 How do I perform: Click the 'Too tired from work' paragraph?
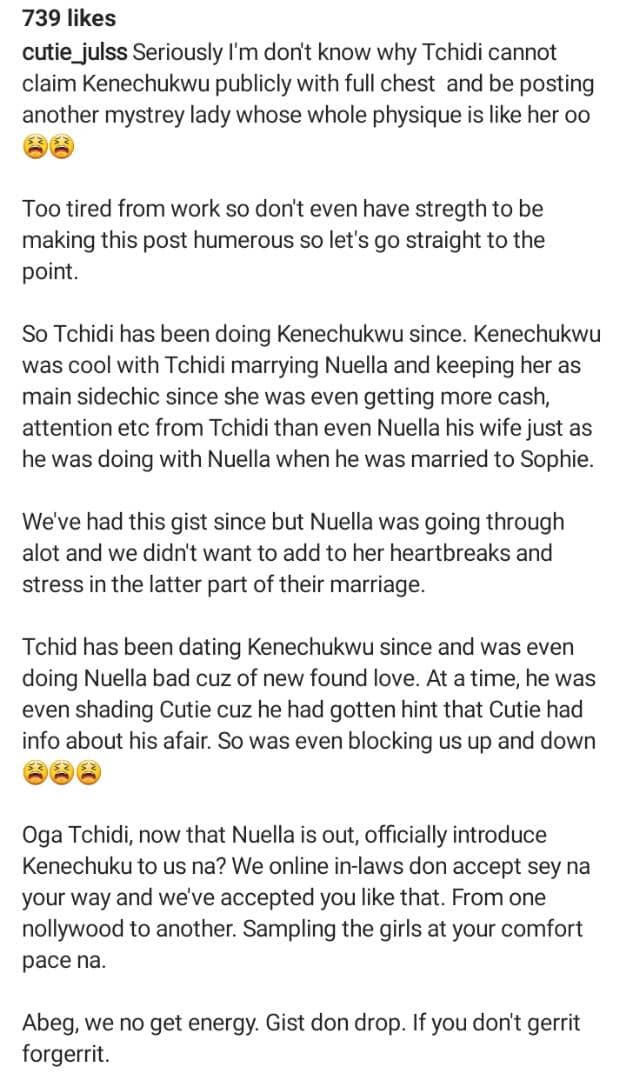tap(283, 240)
